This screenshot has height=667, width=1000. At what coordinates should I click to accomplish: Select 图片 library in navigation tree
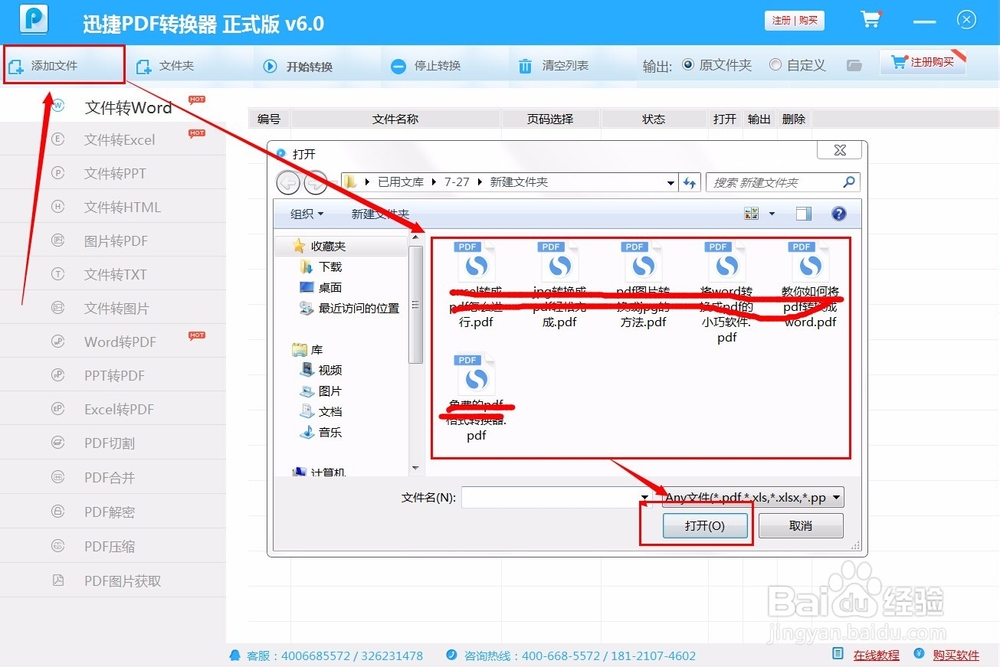click(x=330, y=391)
